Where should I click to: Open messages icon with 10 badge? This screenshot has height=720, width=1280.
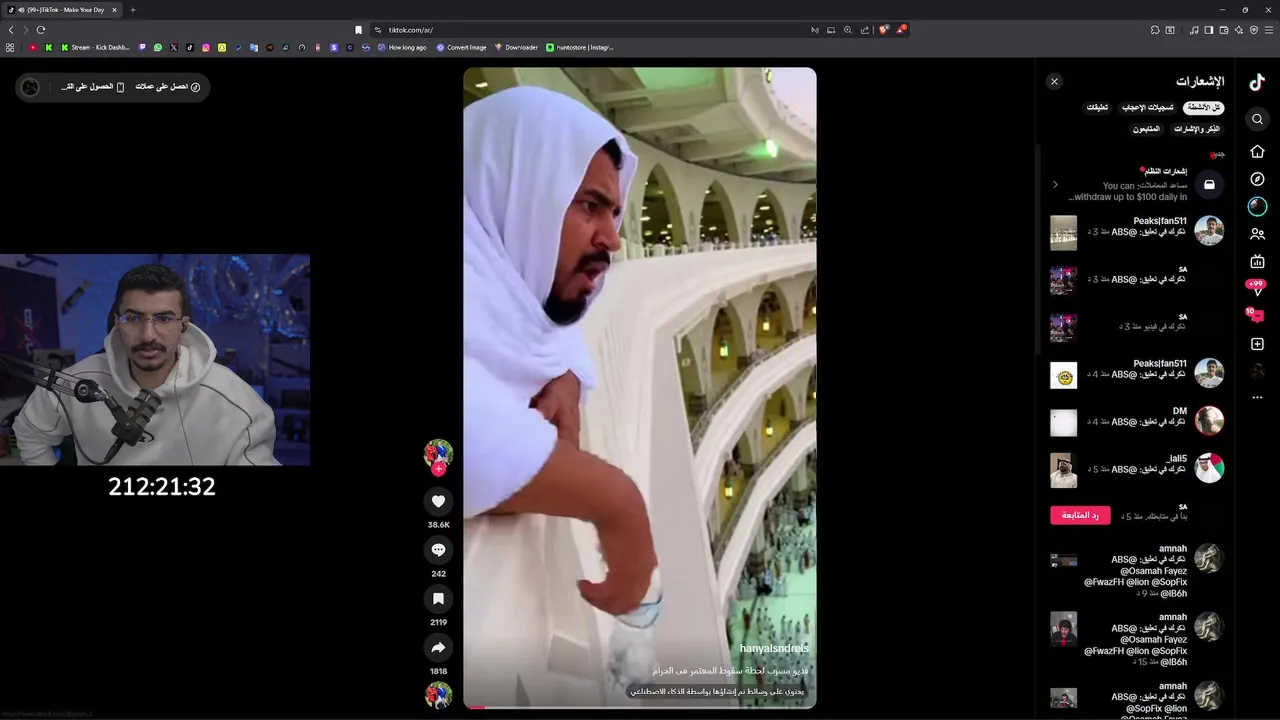tap(1256, 315)
